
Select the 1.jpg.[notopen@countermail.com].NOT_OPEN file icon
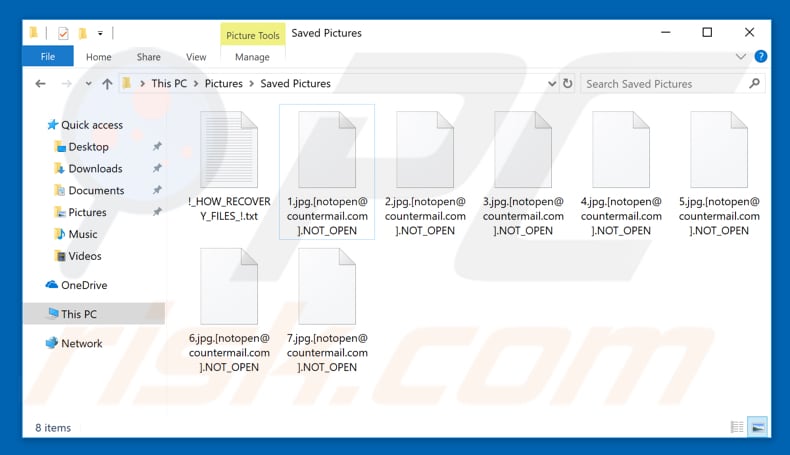327,150
